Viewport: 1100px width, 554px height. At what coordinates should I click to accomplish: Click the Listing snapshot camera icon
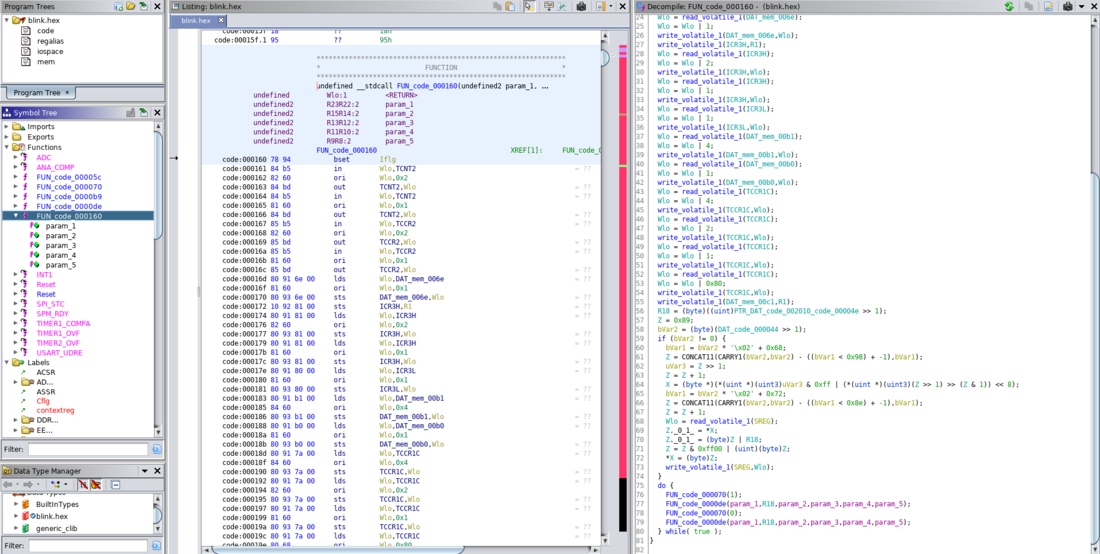coord(581,6)
